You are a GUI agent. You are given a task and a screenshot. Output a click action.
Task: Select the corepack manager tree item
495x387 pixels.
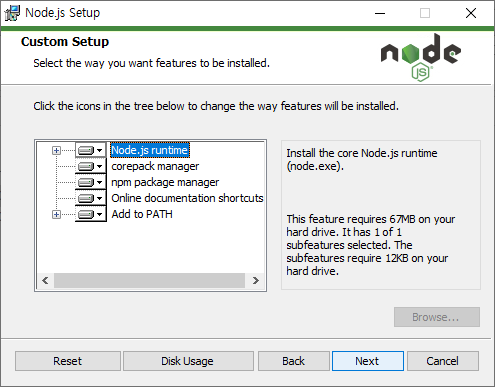click(155, 166)
